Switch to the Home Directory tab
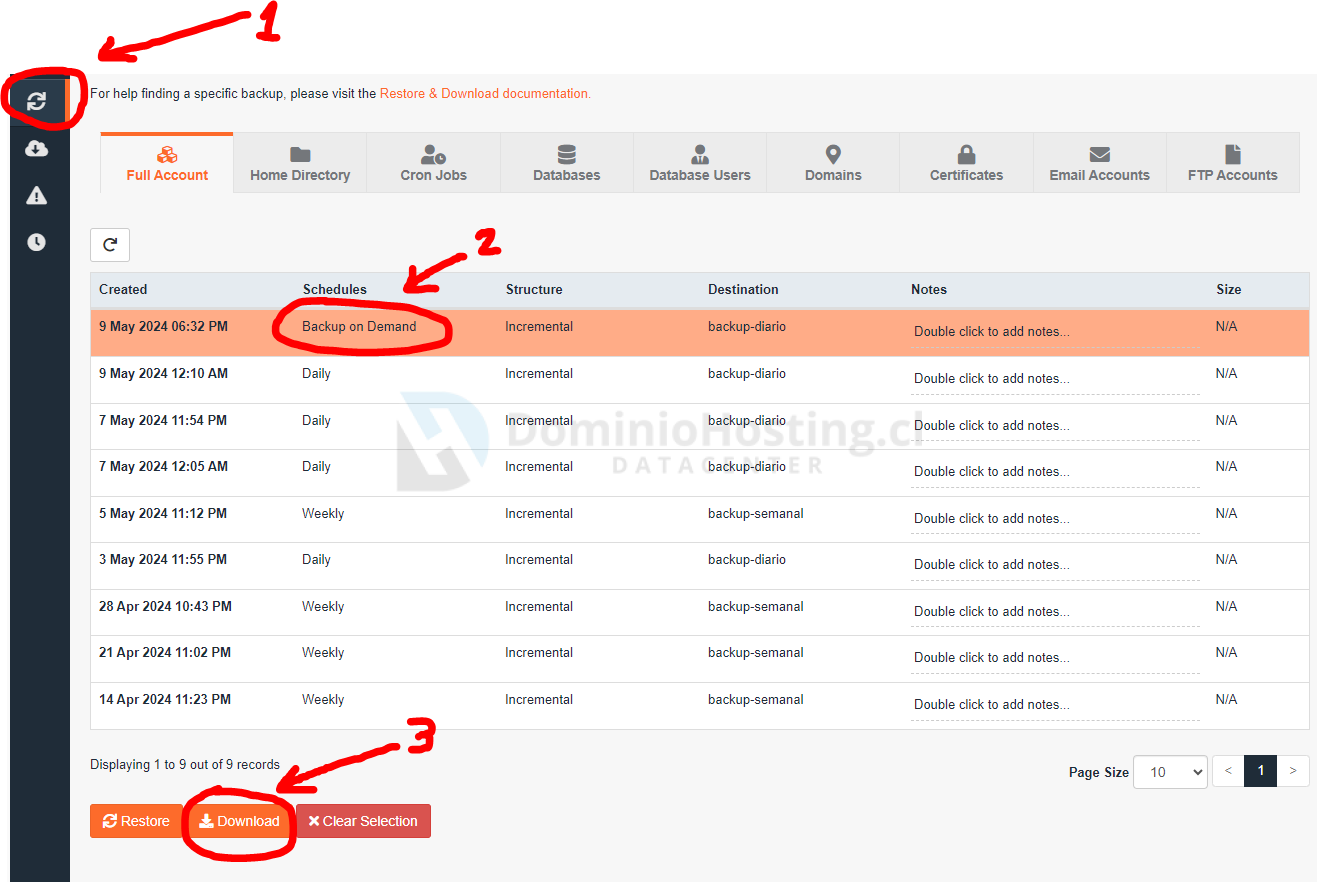Image resolution: width=1317 pixels, height=882 pixels. [x=300, y=163]
